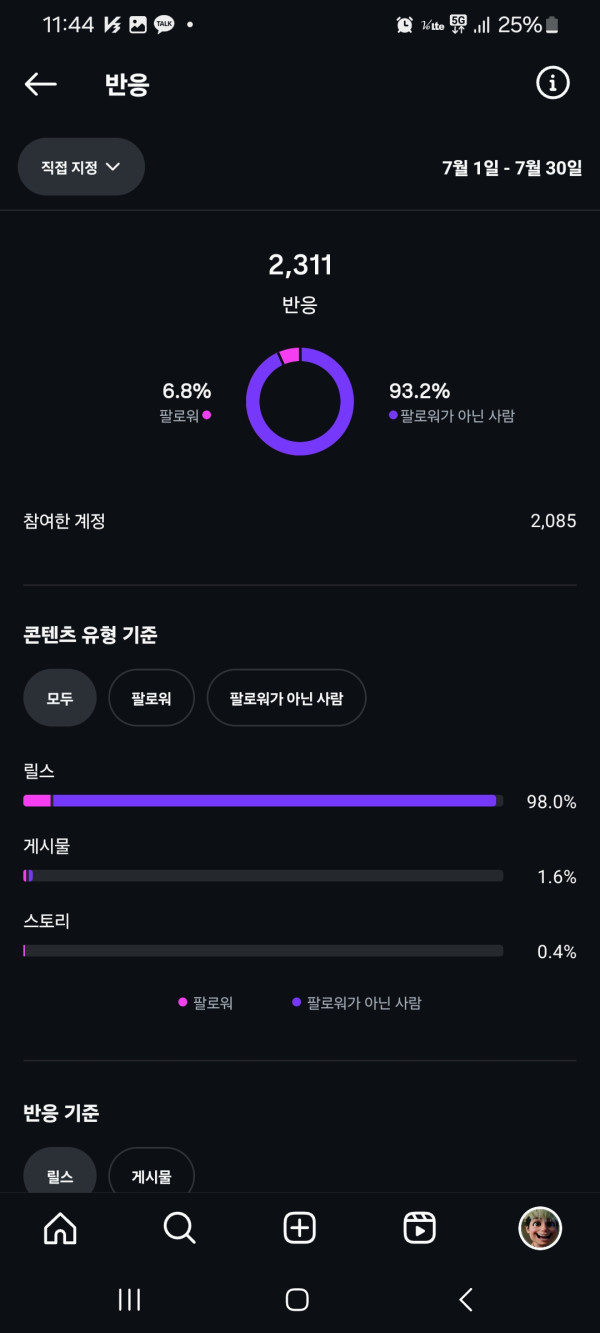Tap the 릴스 98.0% progress bar
This screenshot has width=600, height=1333.
pos(263,801)
